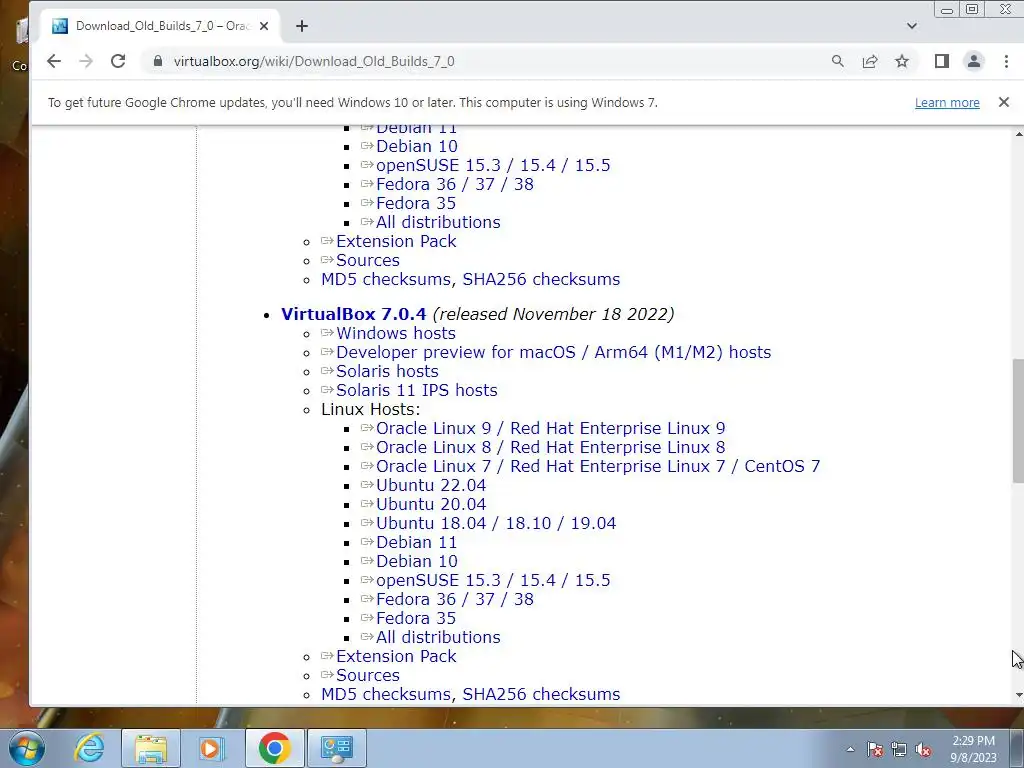Open Fedora 36 / 37 / 38 in upper list
The image size is (1024, 768).
455,184
